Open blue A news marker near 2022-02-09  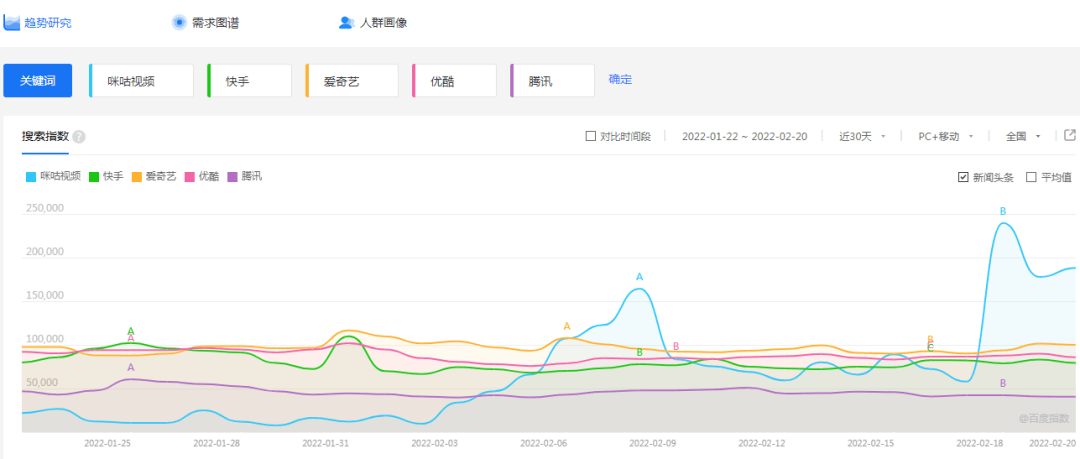click(x=639, y=277)
